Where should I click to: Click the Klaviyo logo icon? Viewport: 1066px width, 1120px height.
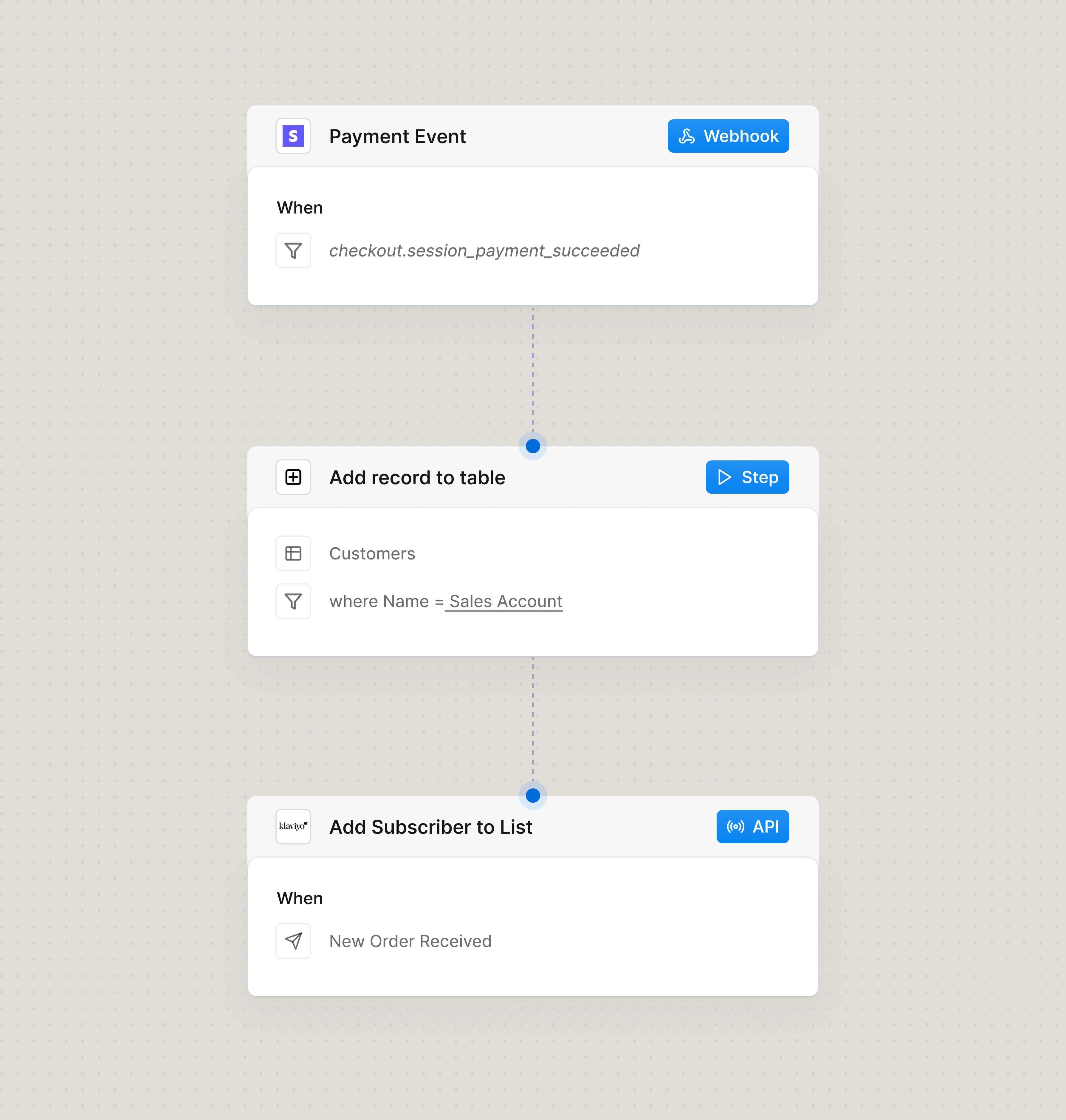point(293,827)
